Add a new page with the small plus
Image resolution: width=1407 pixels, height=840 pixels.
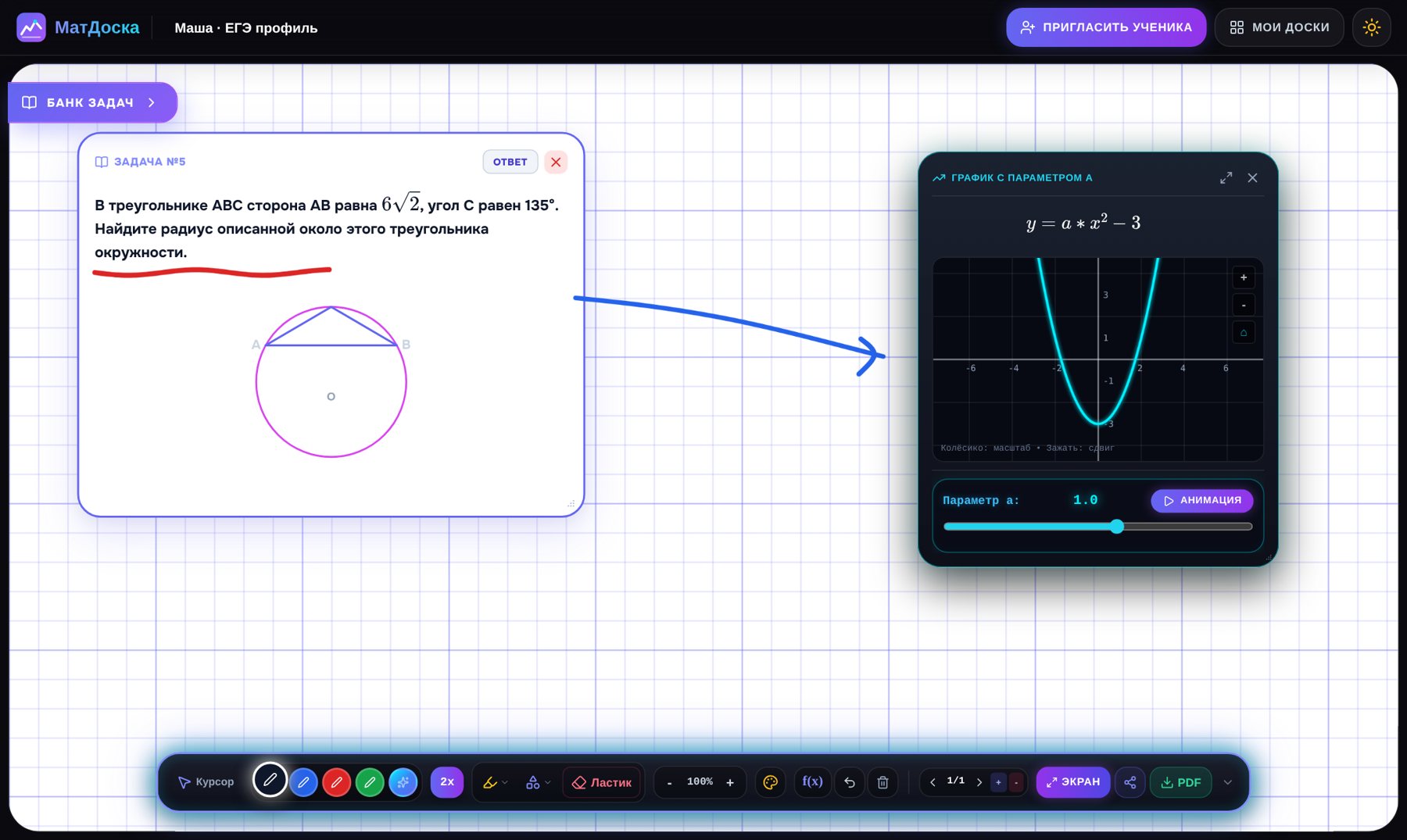tap(998, 782)
